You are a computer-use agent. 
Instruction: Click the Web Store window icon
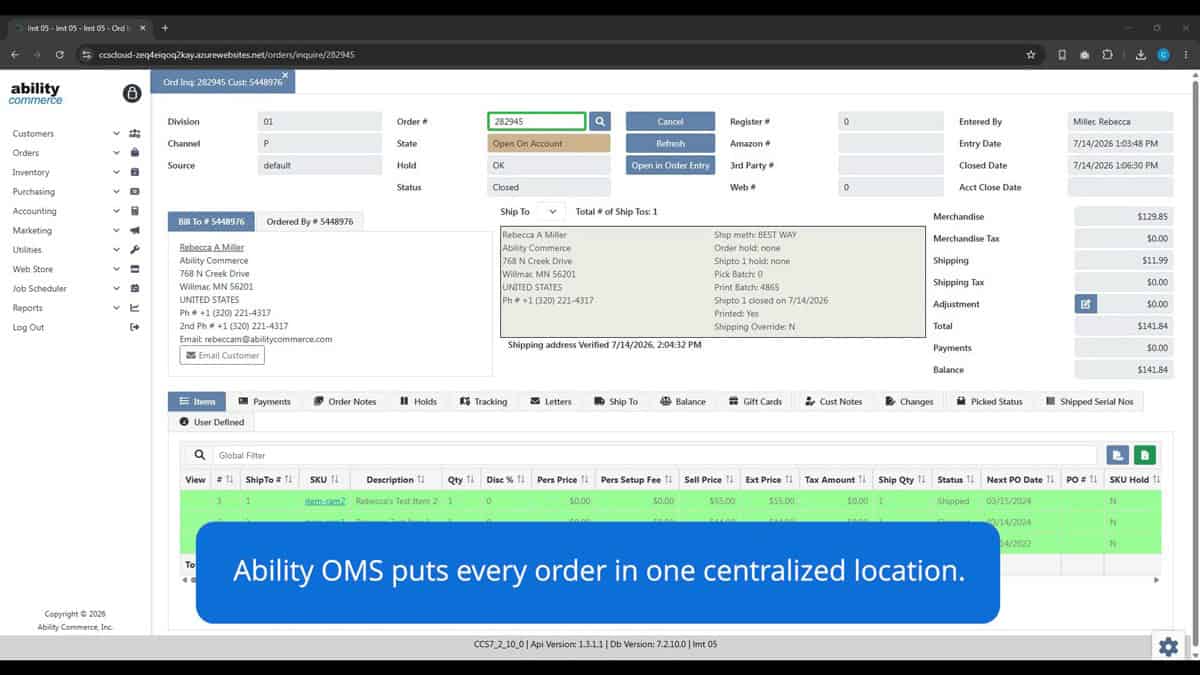pos(135,269)
